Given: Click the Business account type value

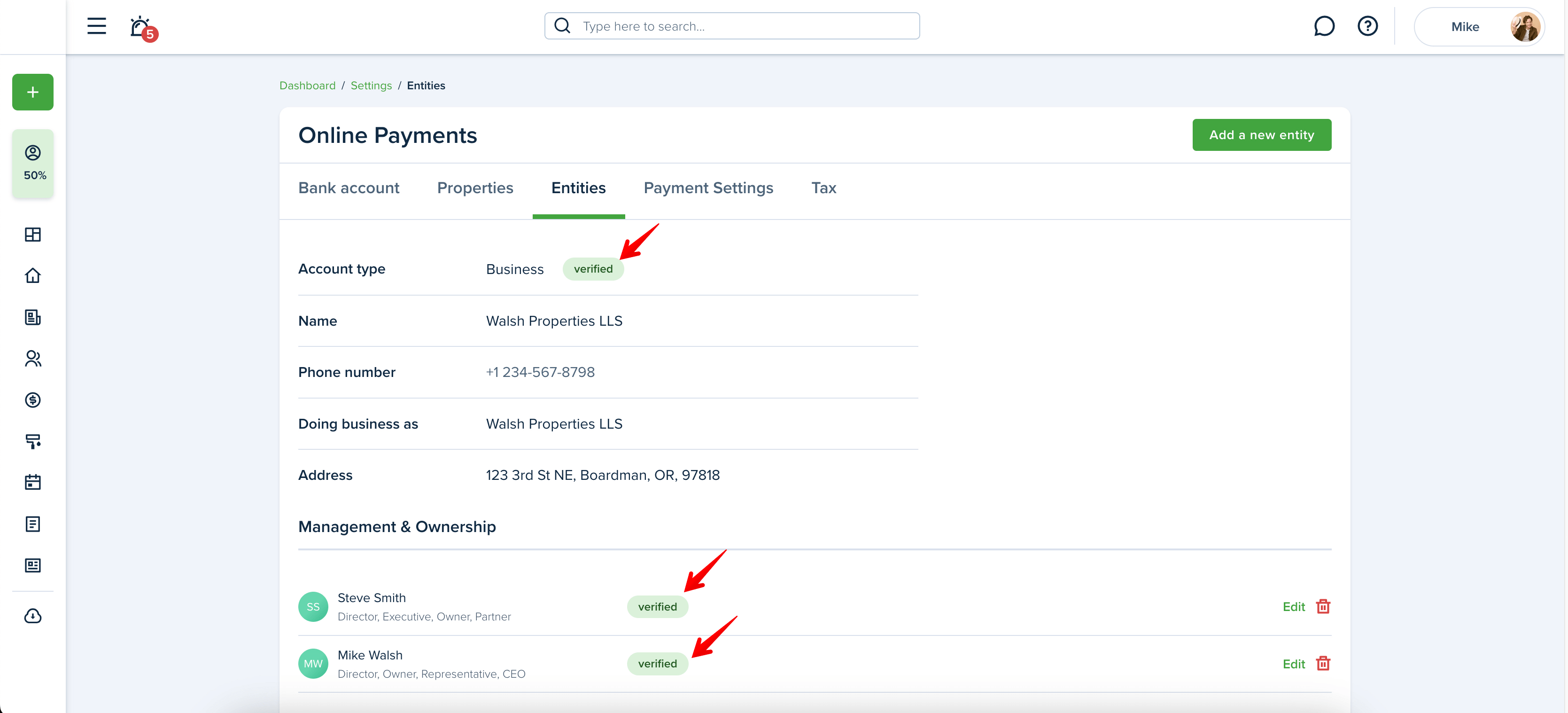Looking at the screenshot, I should pyautogui.click(x=514, y=269).
